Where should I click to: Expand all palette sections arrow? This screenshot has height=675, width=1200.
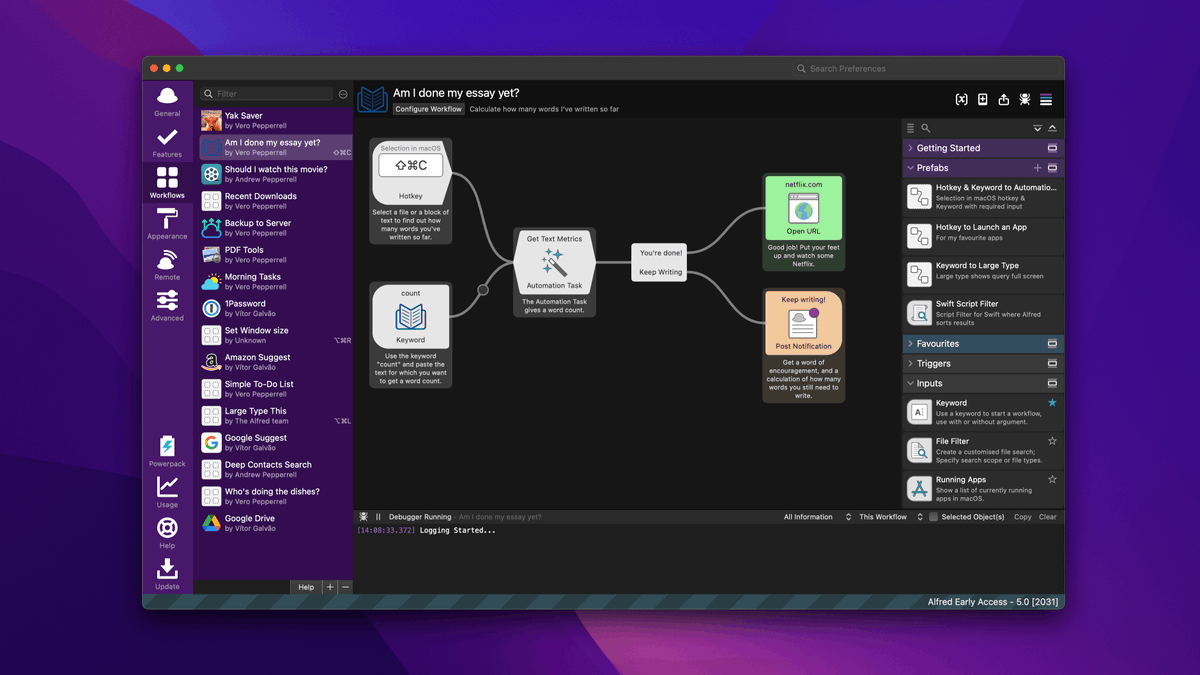[x=1037, y=128]
